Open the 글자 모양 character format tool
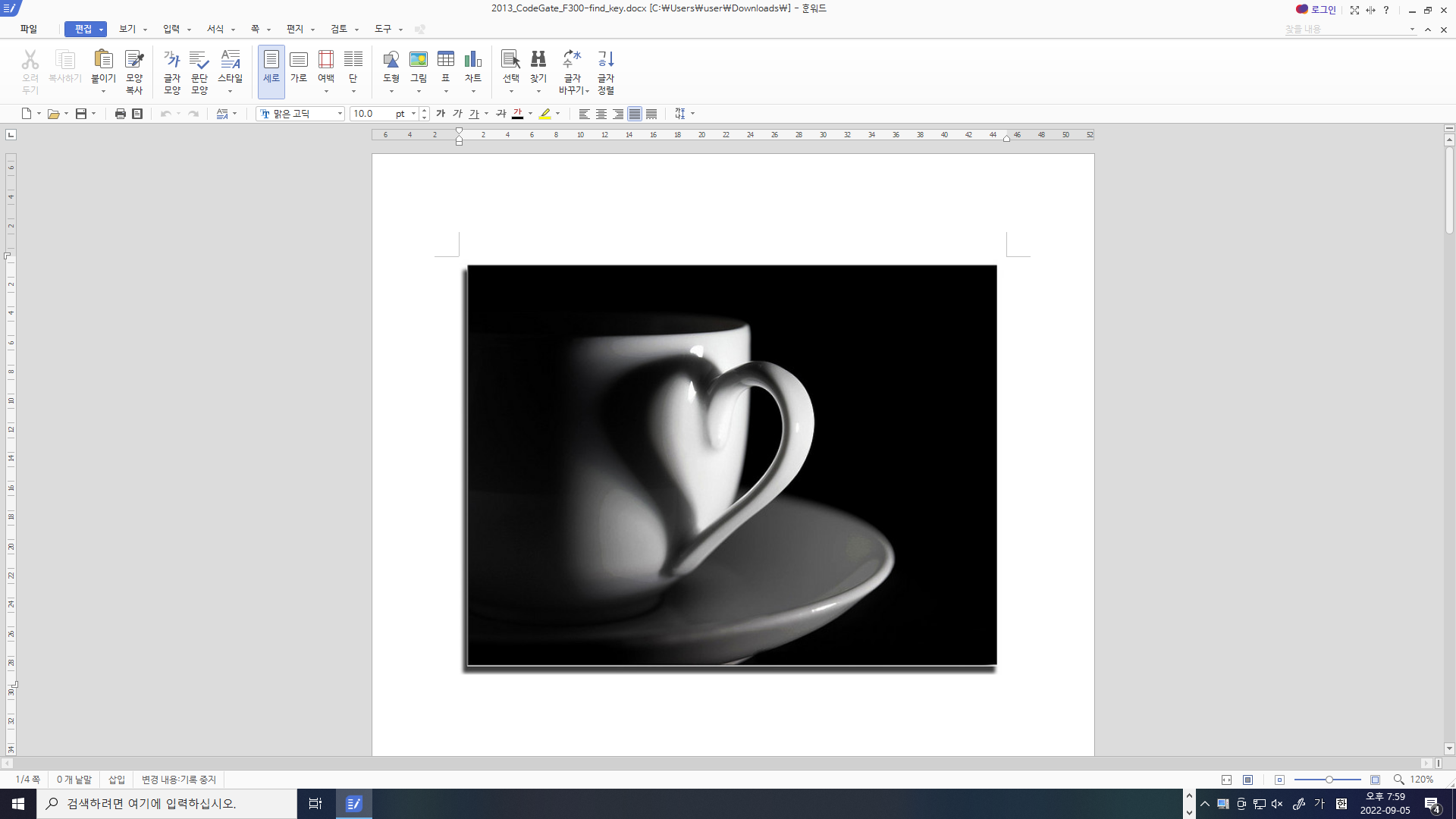The width and height of the screenshot is (1456, 819). click(172, 71)
